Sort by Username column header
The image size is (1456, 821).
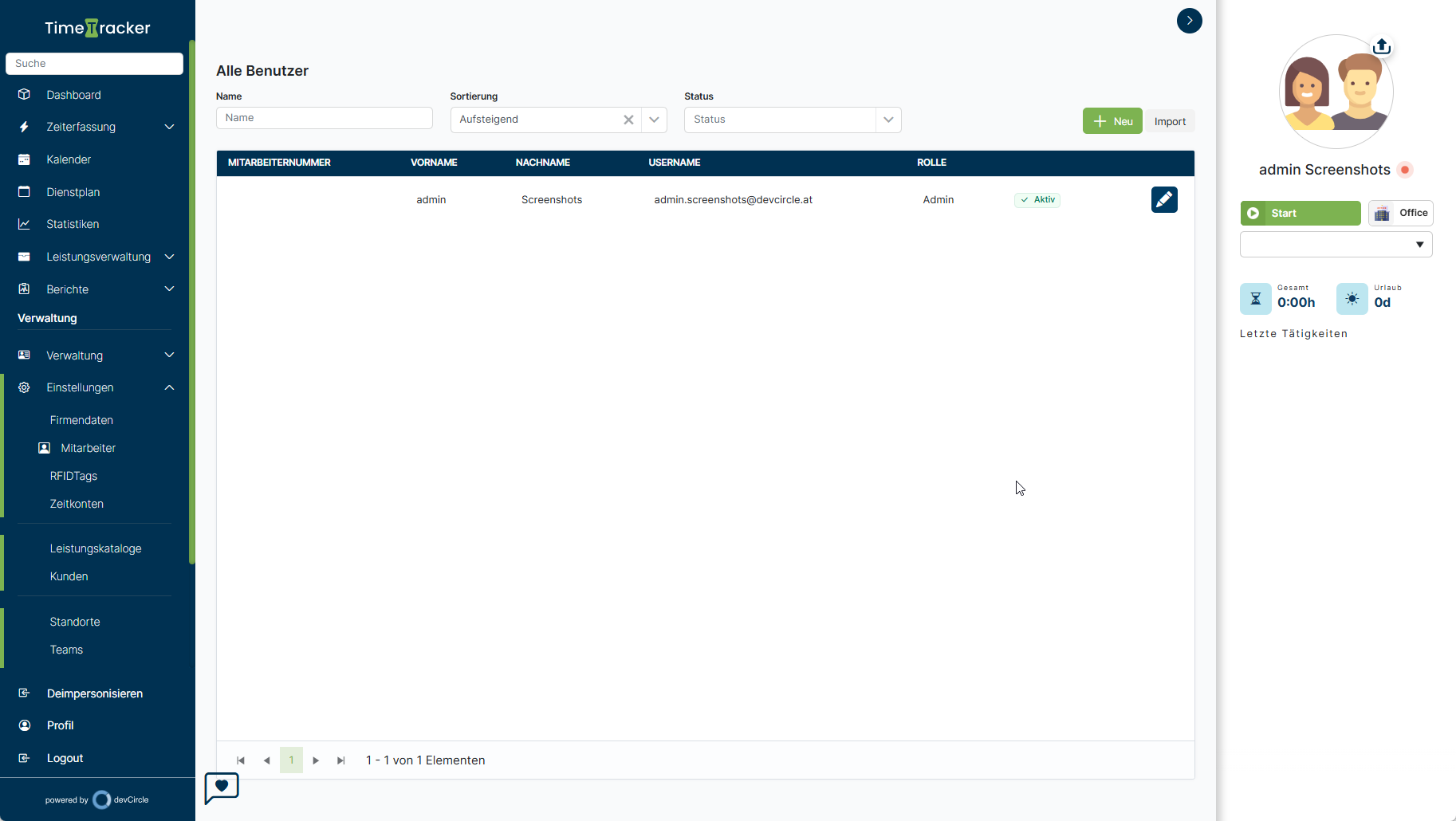[675, 163]
